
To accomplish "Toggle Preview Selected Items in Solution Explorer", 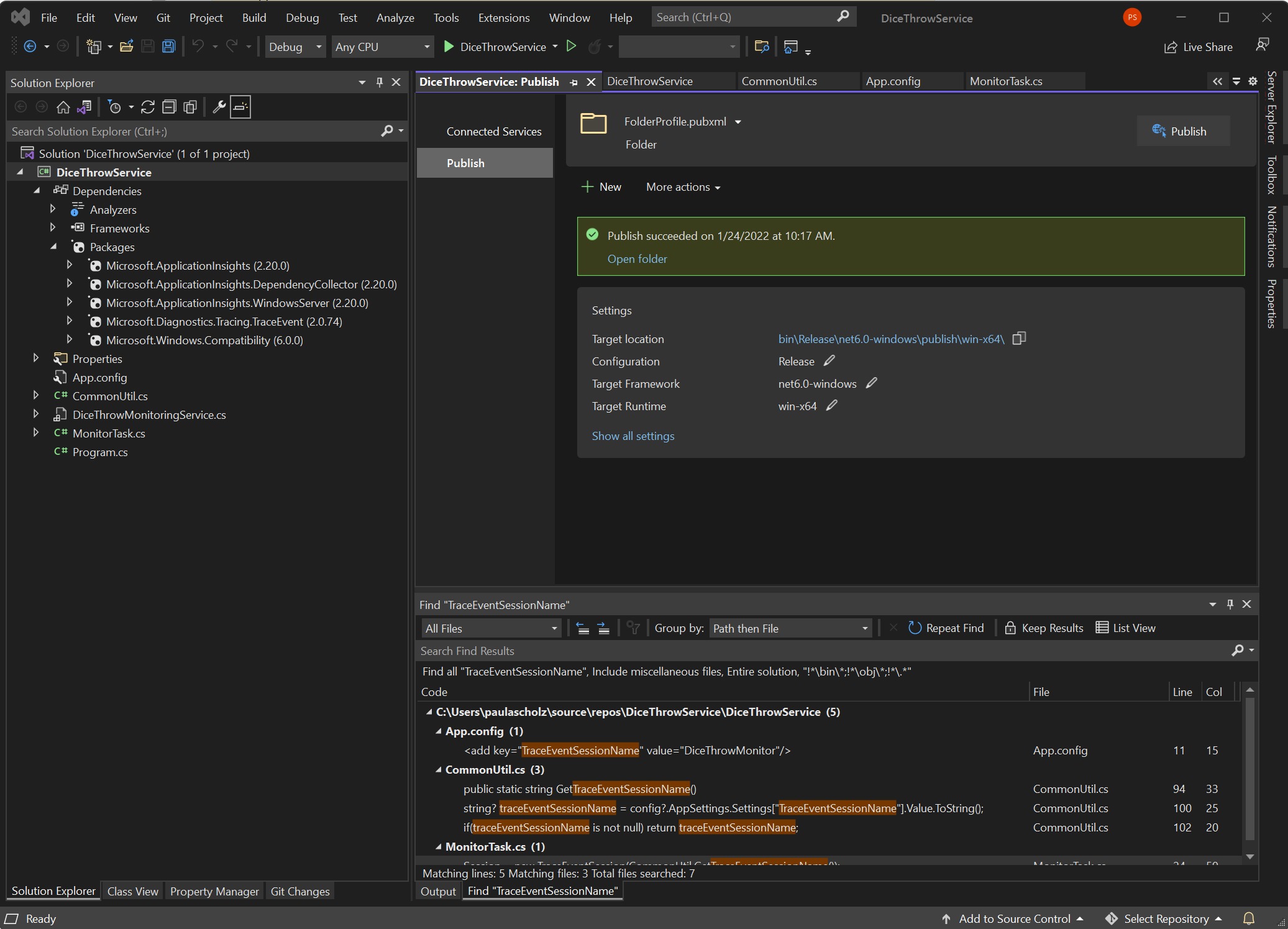I will [240, 107].
